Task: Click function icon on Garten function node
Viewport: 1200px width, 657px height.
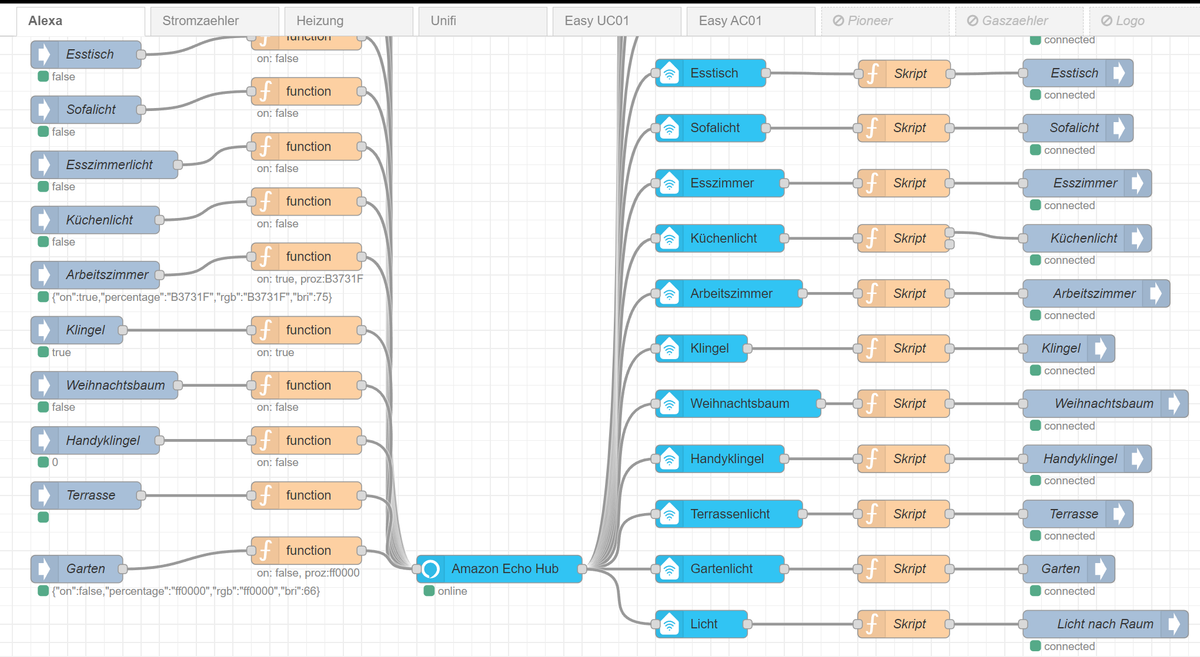Action: pos(264,551)
